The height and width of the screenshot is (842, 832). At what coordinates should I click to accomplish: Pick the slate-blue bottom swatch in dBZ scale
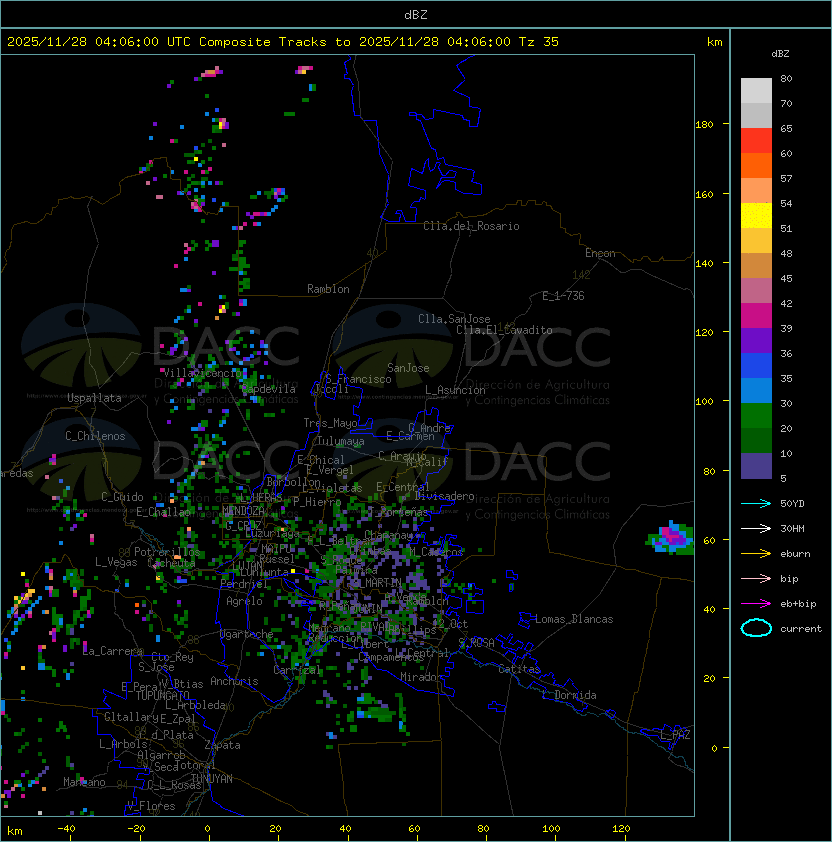756,466
